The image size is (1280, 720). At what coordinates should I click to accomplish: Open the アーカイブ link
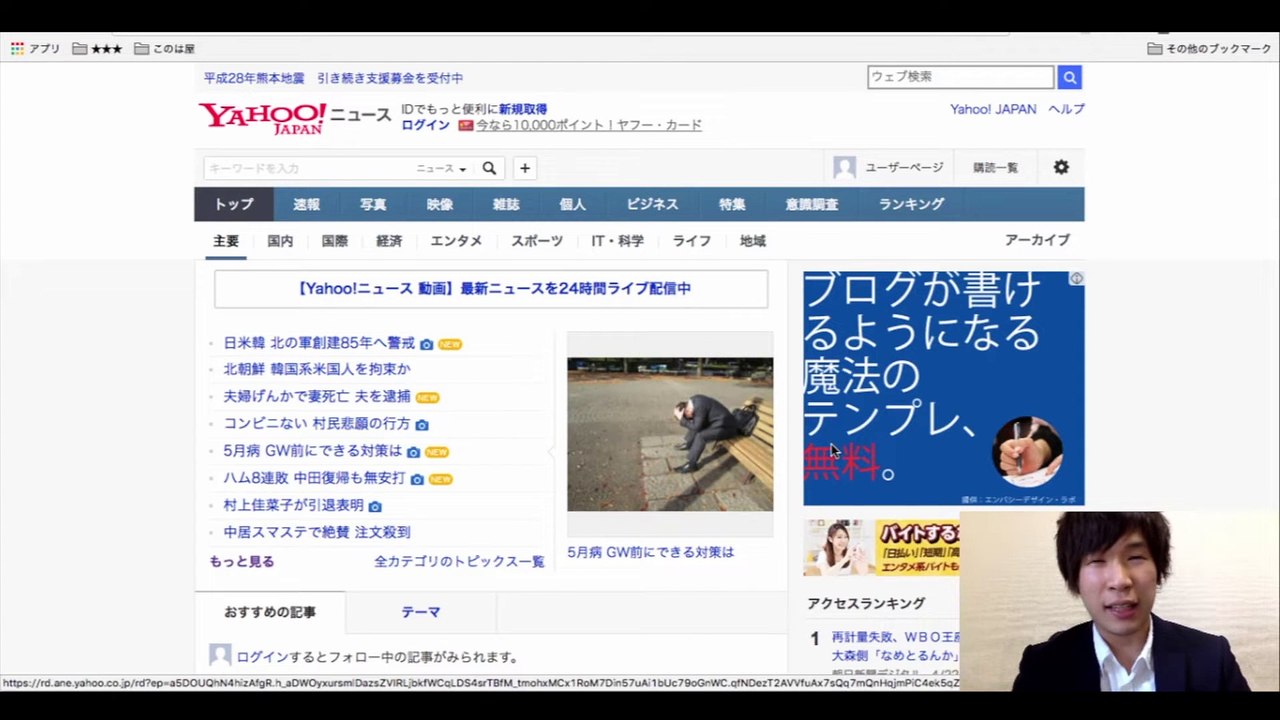coord(1037,240)
